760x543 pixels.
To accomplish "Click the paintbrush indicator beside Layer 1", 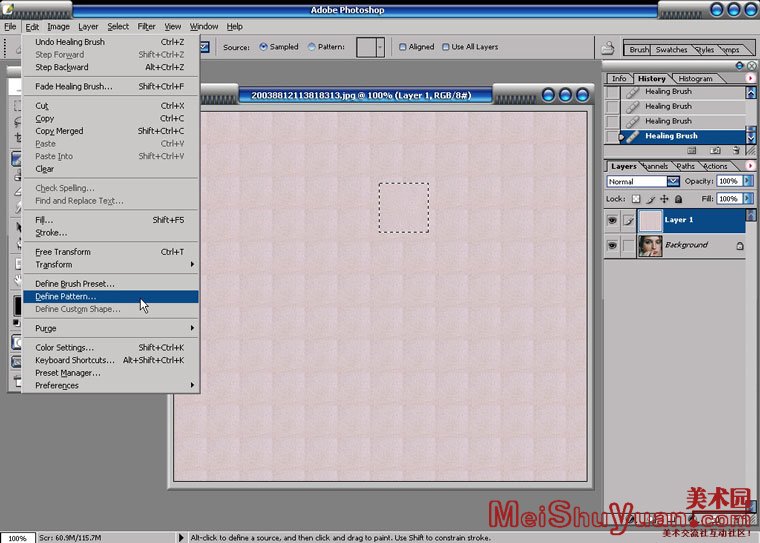I will 629,221.
